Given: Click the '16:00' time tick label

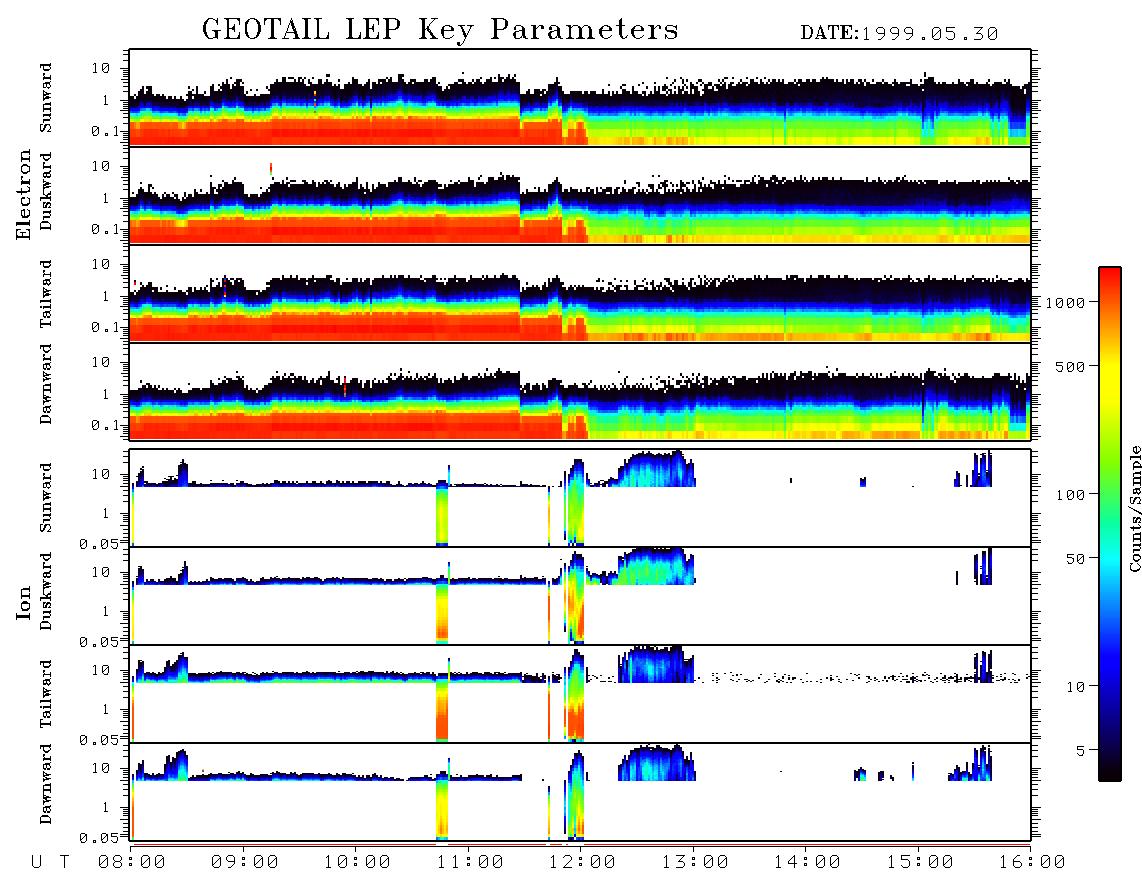Looking at the screenshot, I should [1032, 862].
